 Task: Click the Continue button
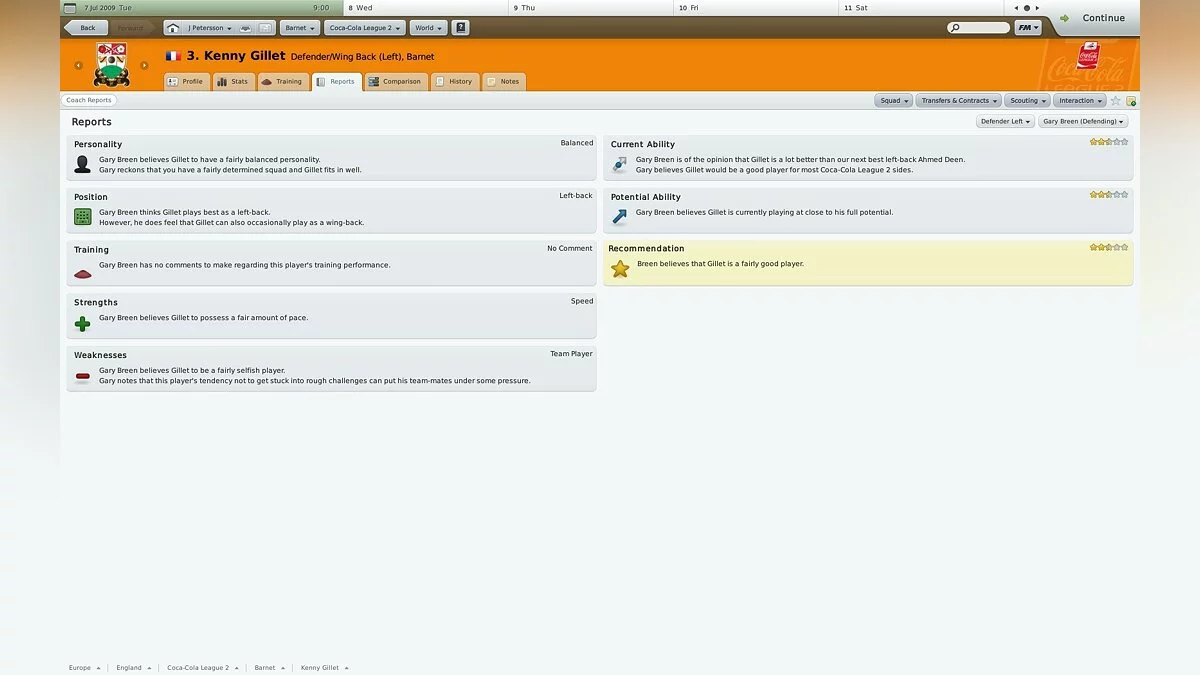tap(1093, 18)
